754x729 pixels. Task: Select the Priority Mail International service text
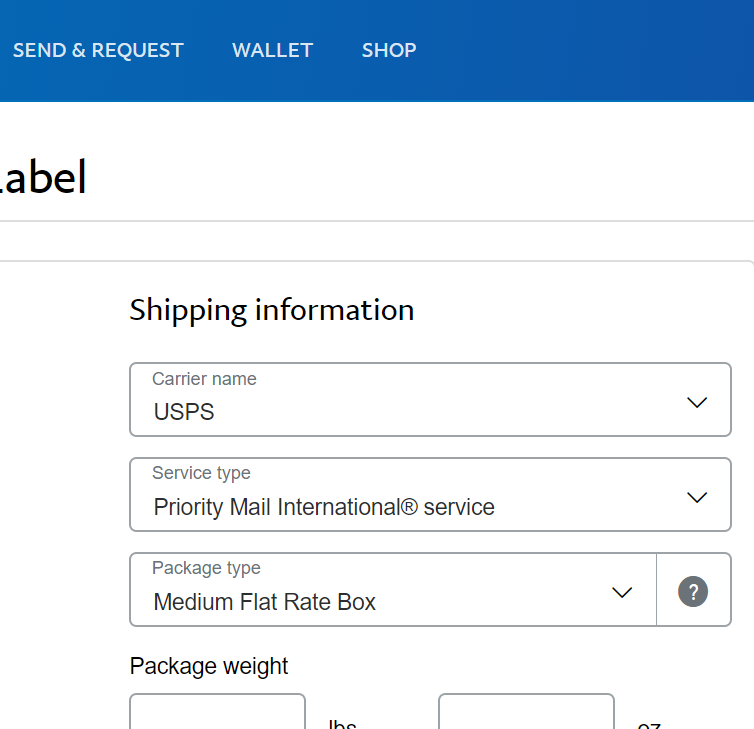(x=324, y=507)
